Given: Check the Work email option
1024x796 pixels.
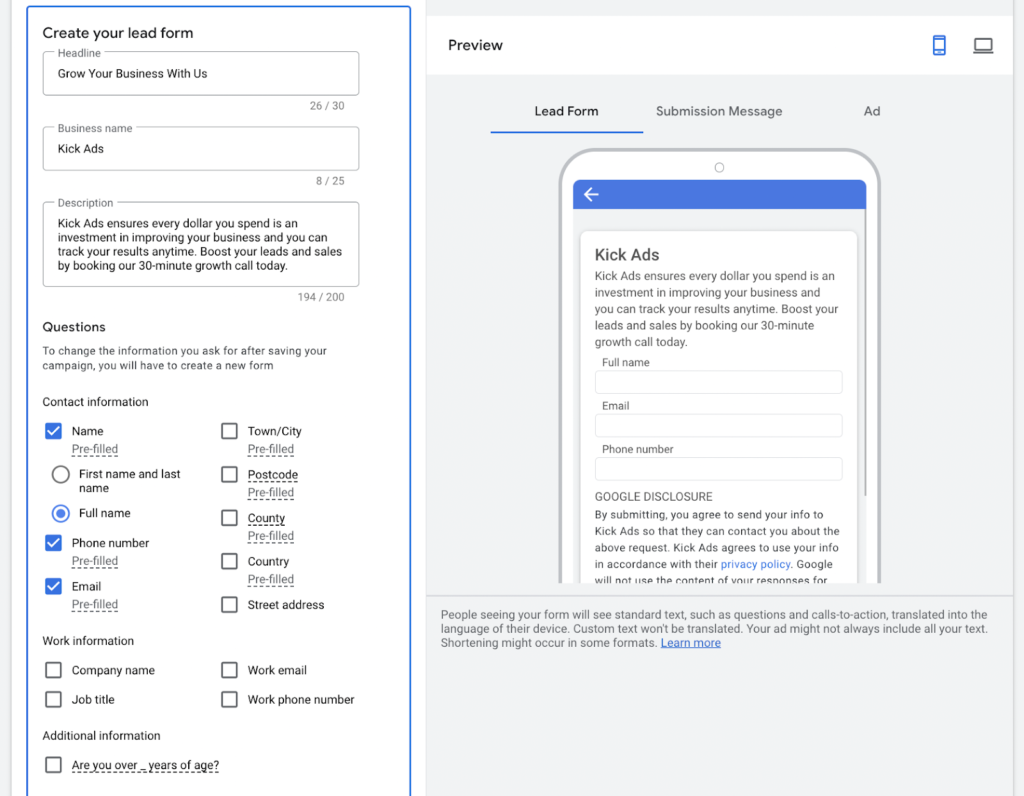Looking at the screenshot, I should point(229,670).
